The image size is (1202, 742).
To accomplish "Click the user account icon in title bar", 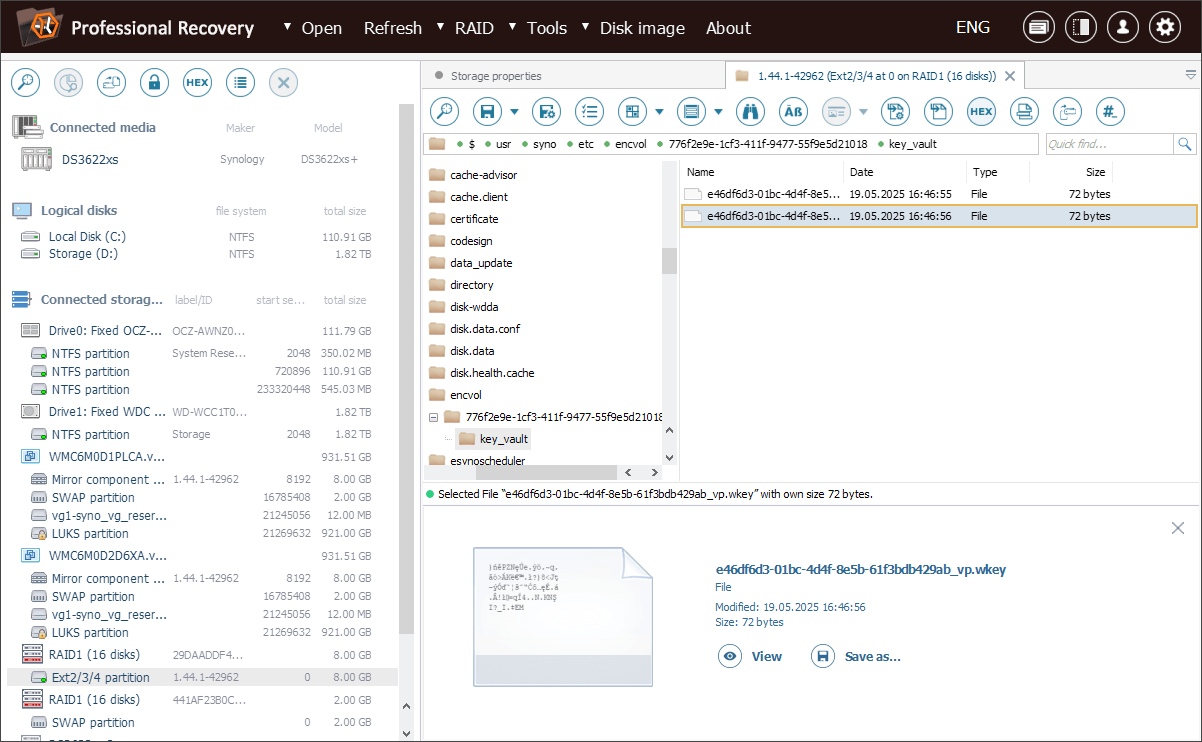I will coord(1122,28).
